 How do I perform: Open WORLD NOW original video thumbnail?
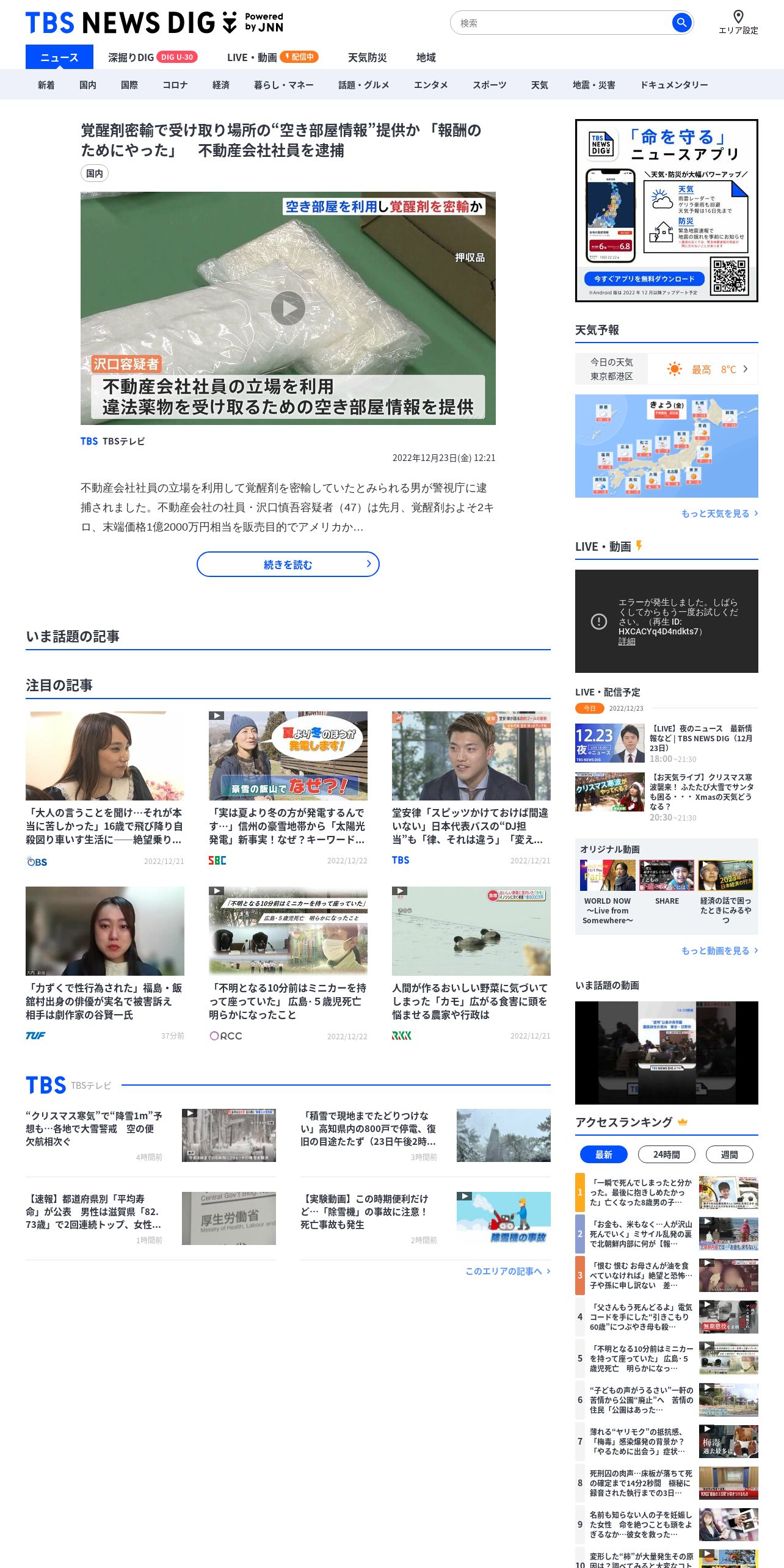pos(608,876)
